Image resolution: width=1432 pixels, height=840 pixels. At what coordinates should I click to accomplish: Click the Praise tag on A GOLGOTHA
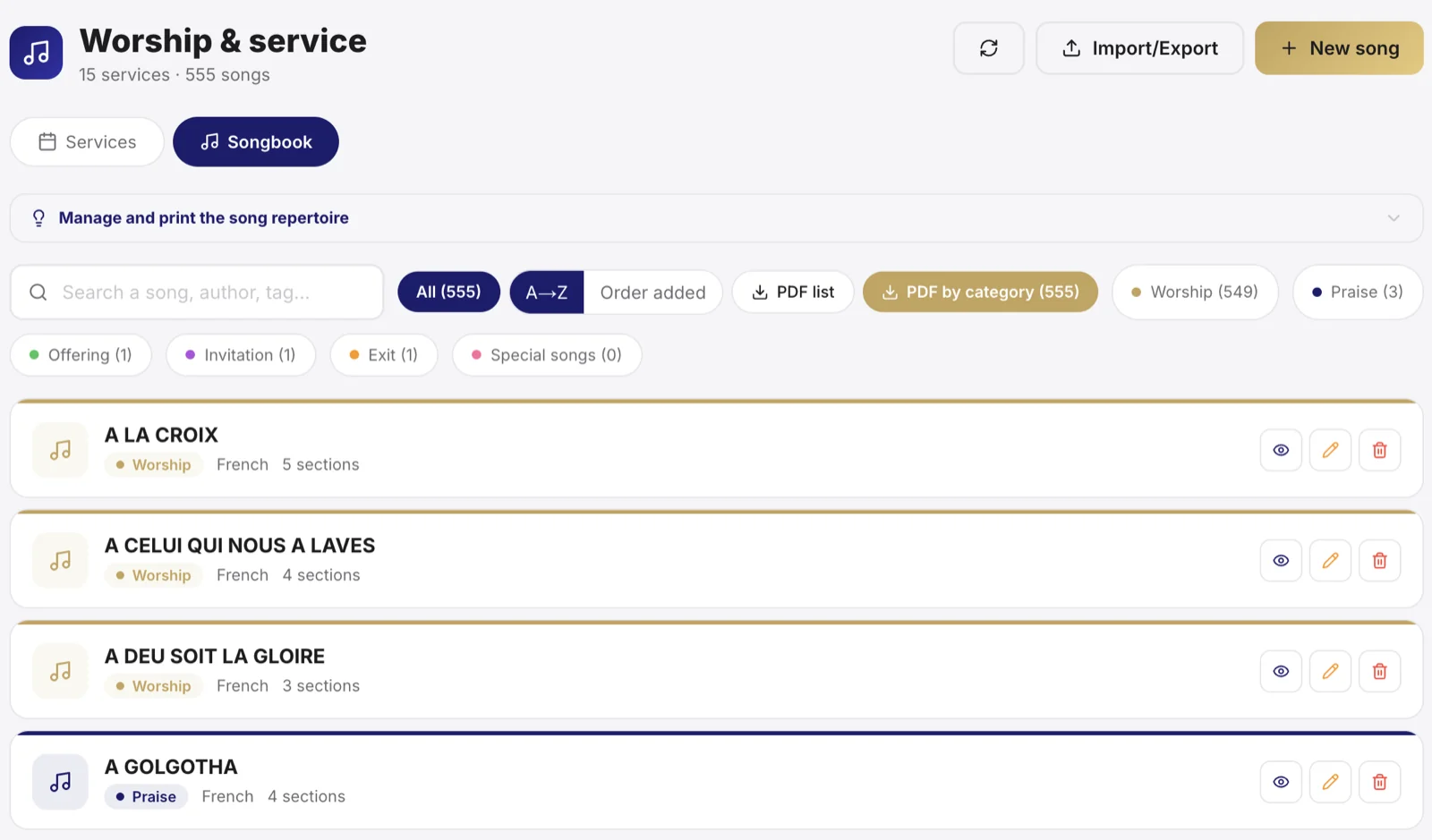coord(146,797)
